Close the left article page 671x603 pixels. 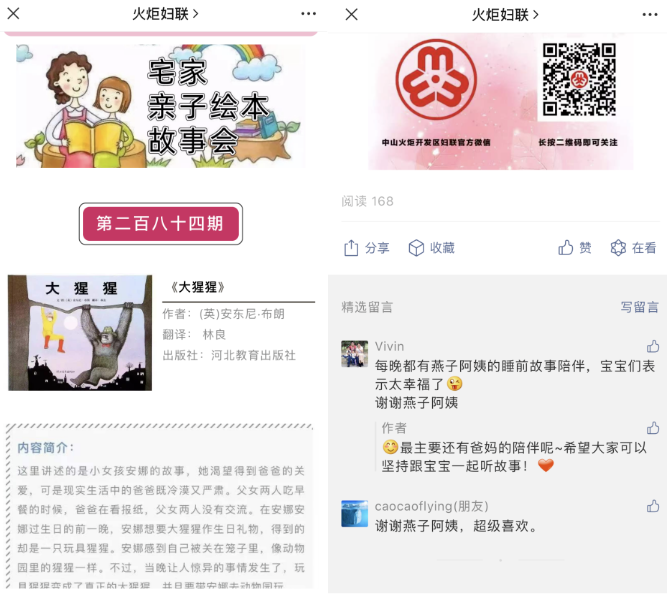coord(13,14)
